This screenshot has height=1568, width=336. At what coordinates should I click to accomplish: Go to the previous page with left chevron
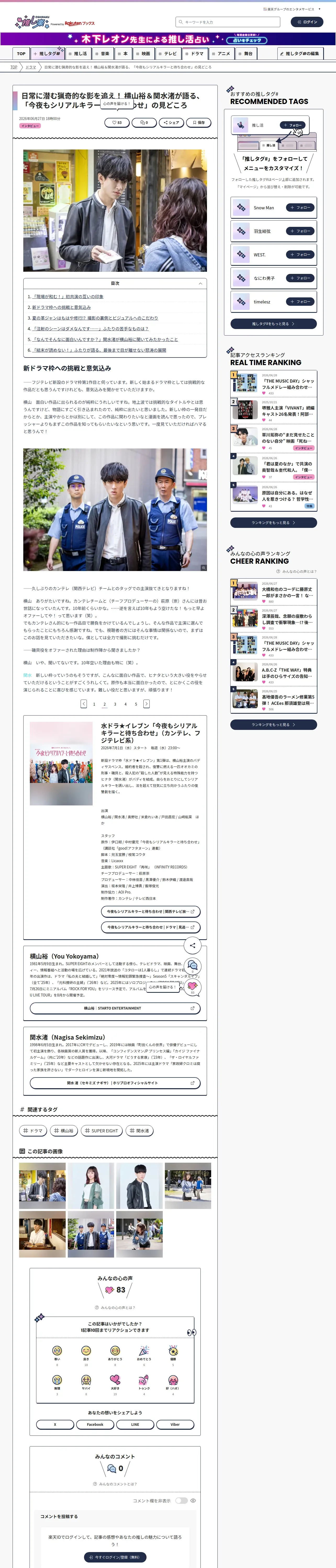click(x=83, y=704)
